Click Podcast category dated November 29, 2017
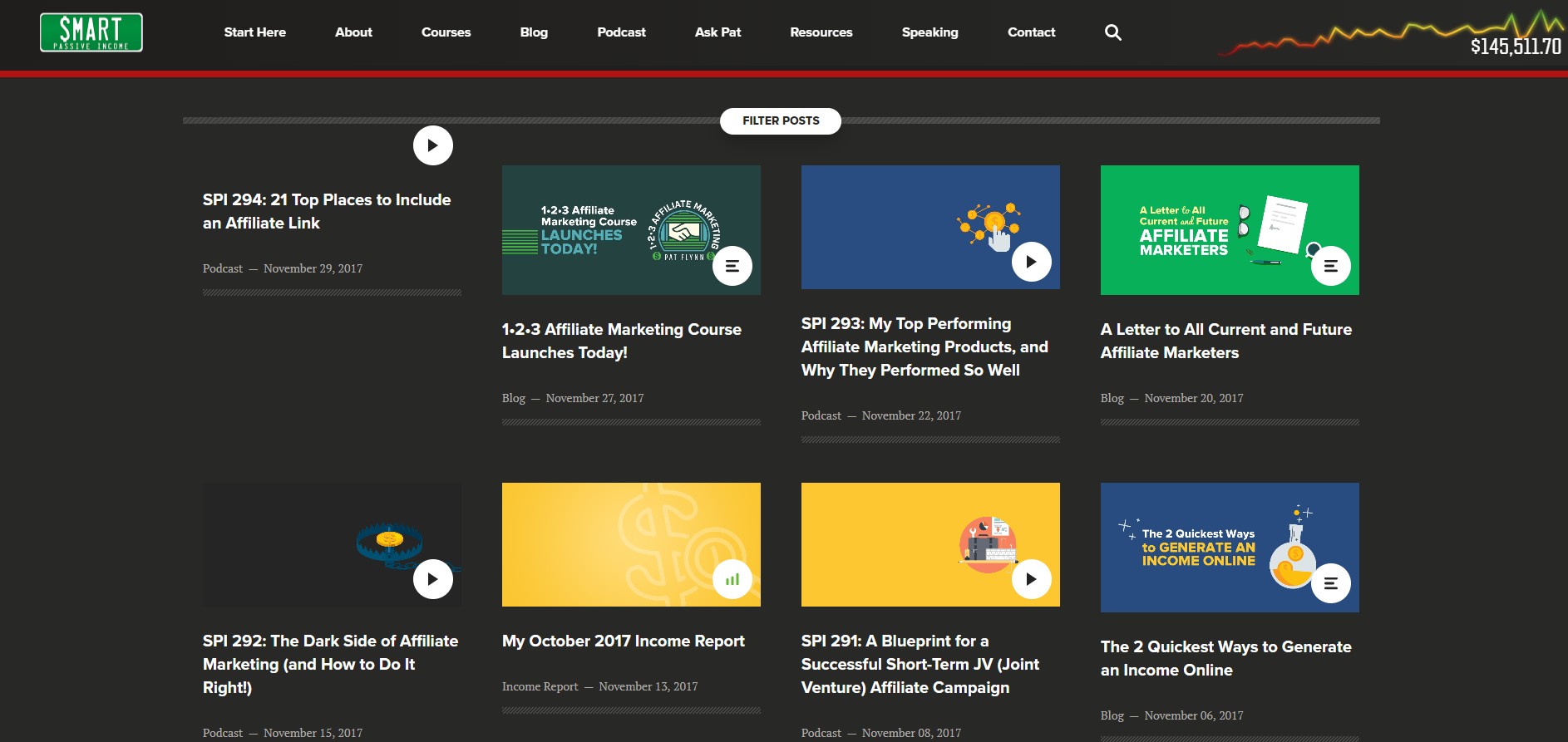The image size is (1568, 742). [x=223, y=268]
